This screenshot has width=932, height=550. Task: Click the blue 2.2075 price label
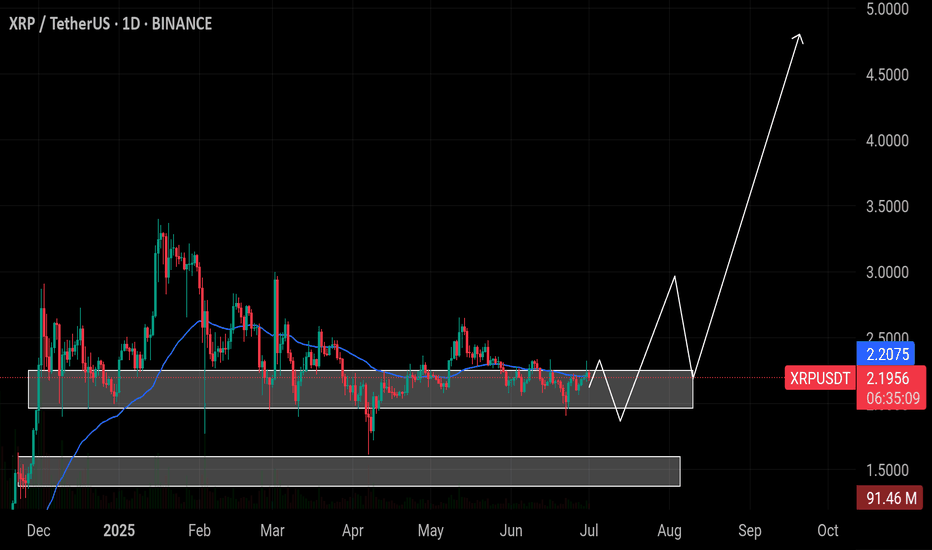click(x=888, y=354)
